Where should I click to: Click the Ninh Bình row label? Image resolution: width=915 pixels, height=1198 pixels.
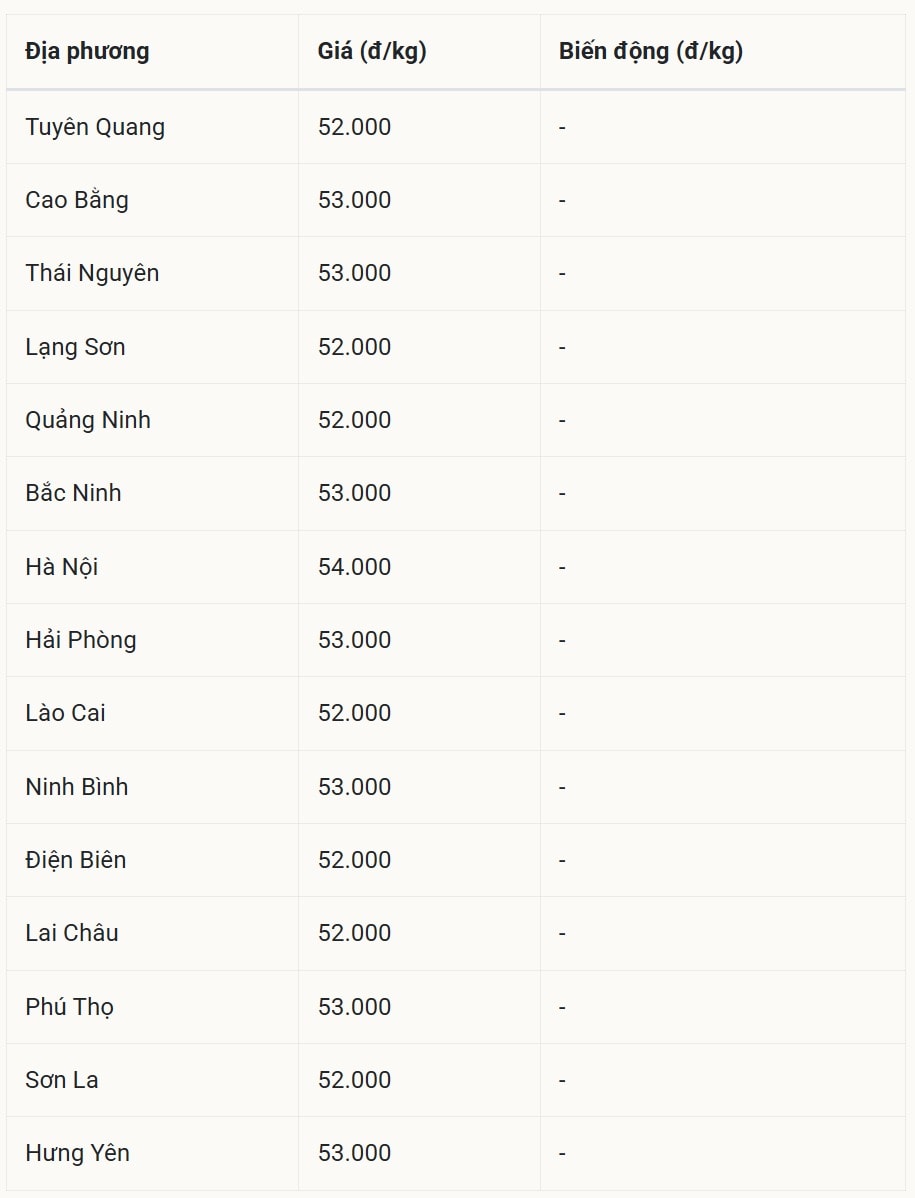tap(77, 787)
